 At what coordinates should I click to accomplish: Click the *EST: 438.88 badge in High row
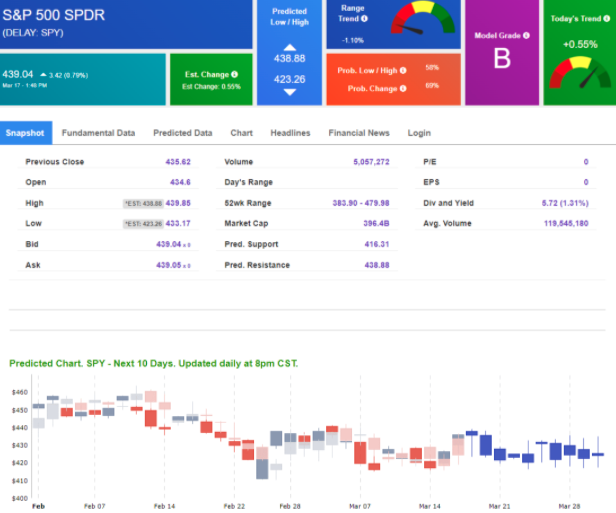tap(143, 203)
